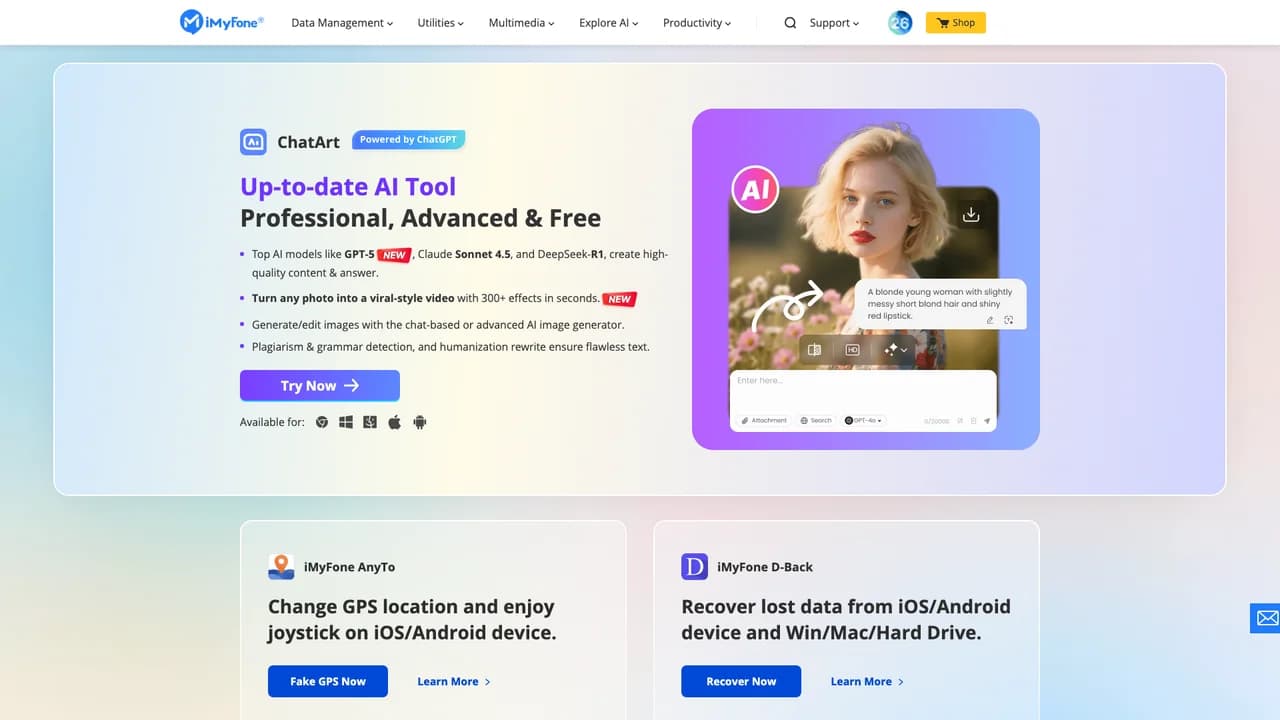The width and height of the screenshot is (1280, 720).
Task: Click the Search chip in the prompt box
Action: (x=817, y=421)
